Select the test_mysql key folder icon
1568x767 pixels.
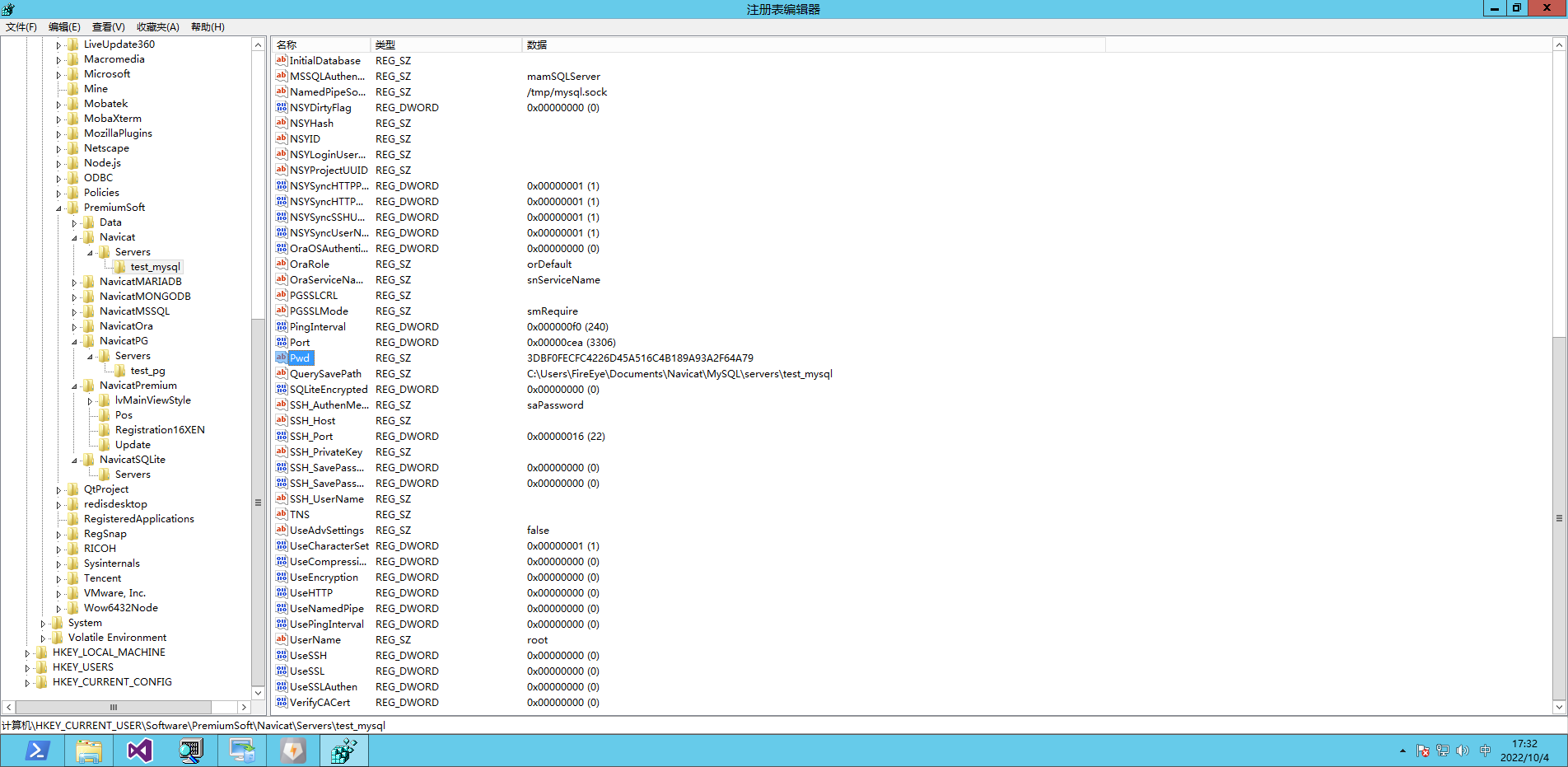pyautogui.click(x=120, y=266)
